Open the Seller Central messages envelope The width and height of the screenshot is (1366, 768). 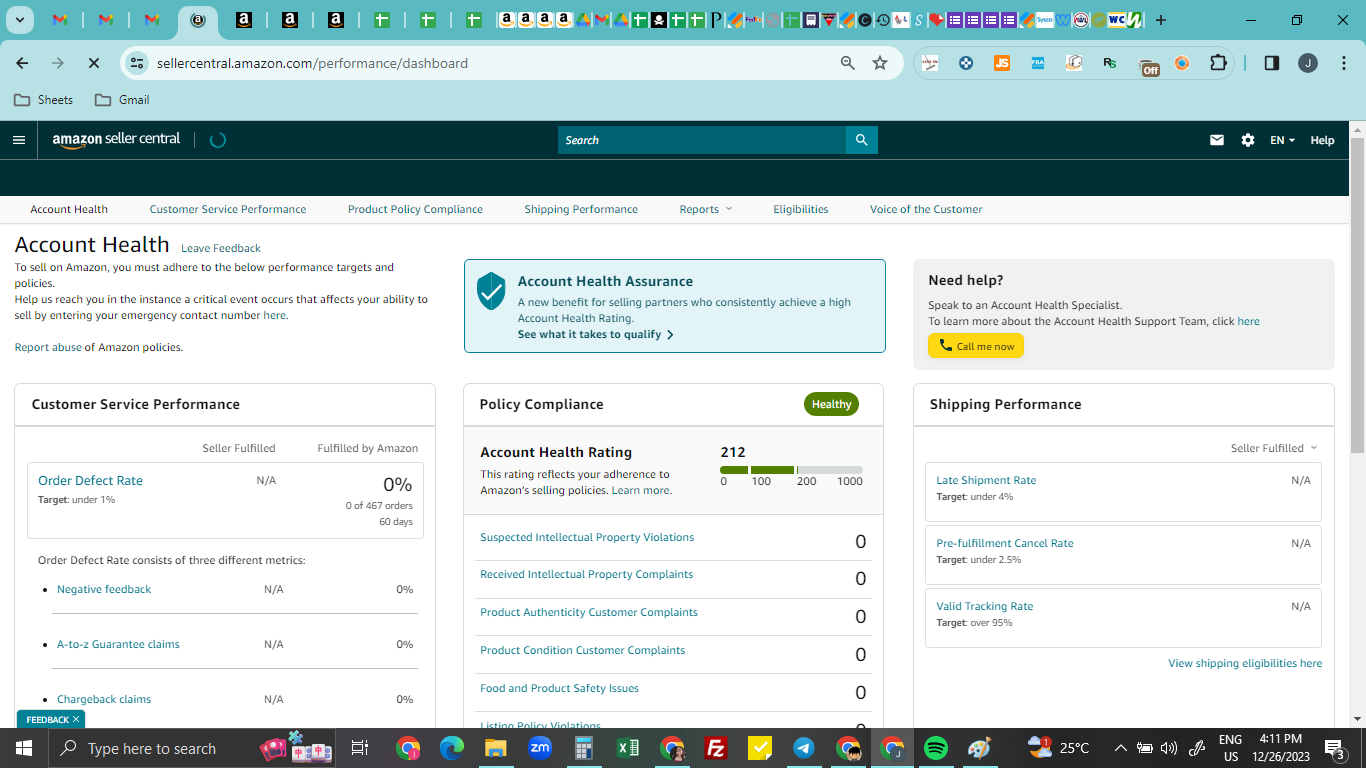click(1217, 140)
